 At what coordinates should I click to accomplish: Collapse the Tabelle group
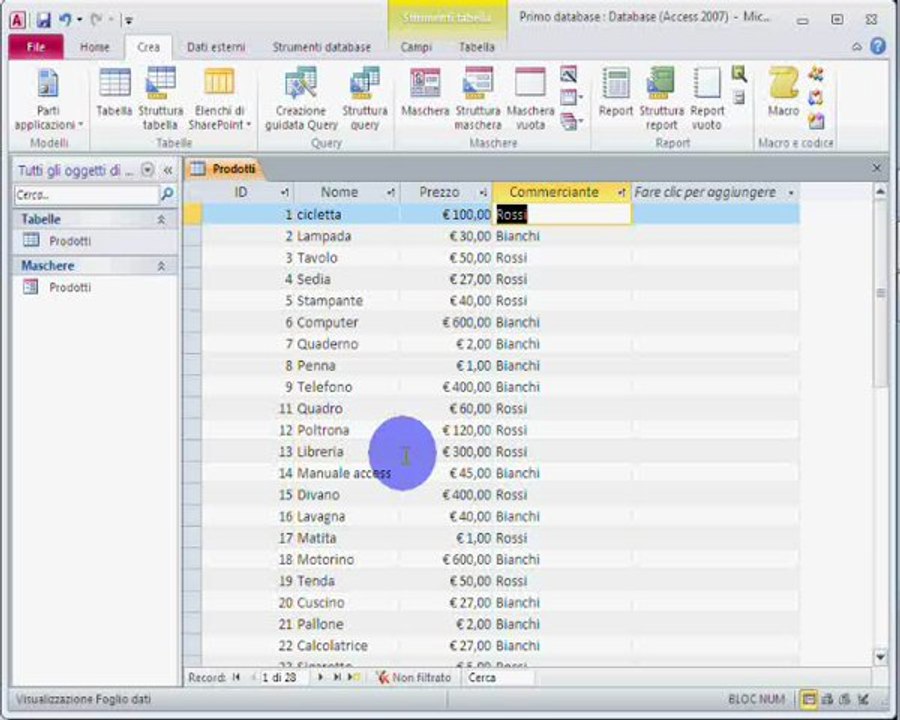(x=161, y=219)
